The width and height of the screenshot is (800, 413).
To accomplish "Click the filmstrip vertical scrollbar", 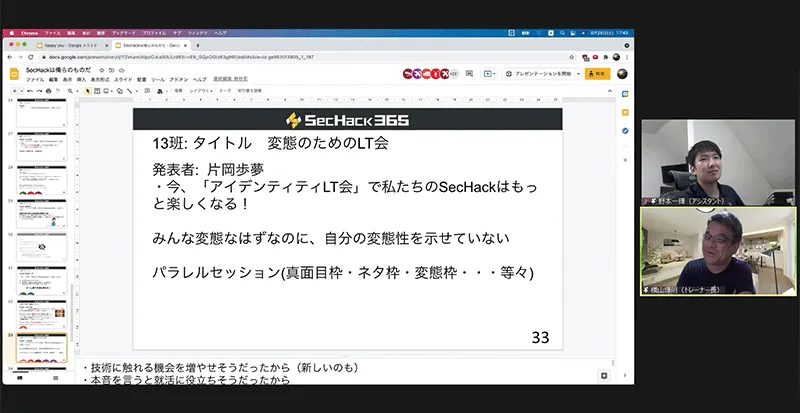I will click(x=72, y=312).
